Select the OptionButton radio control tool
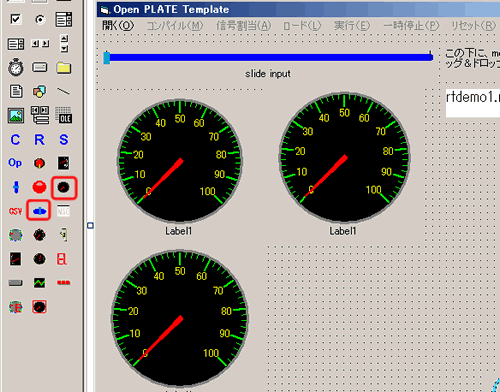The height and width of the screenshot is (392, 500). click(40, 19)
